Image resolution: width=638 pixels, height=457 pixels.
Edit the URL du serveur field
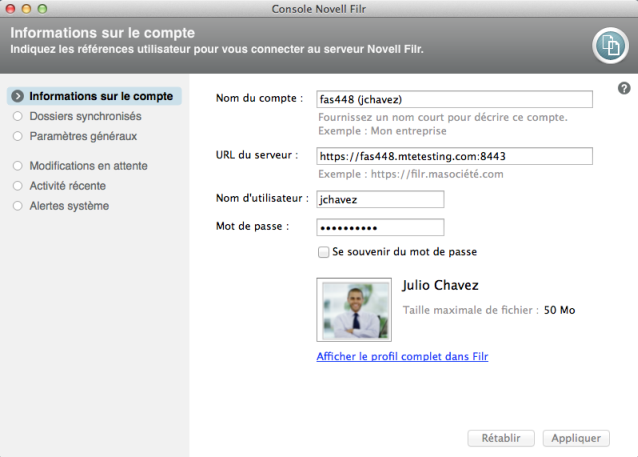pos(454,156)
